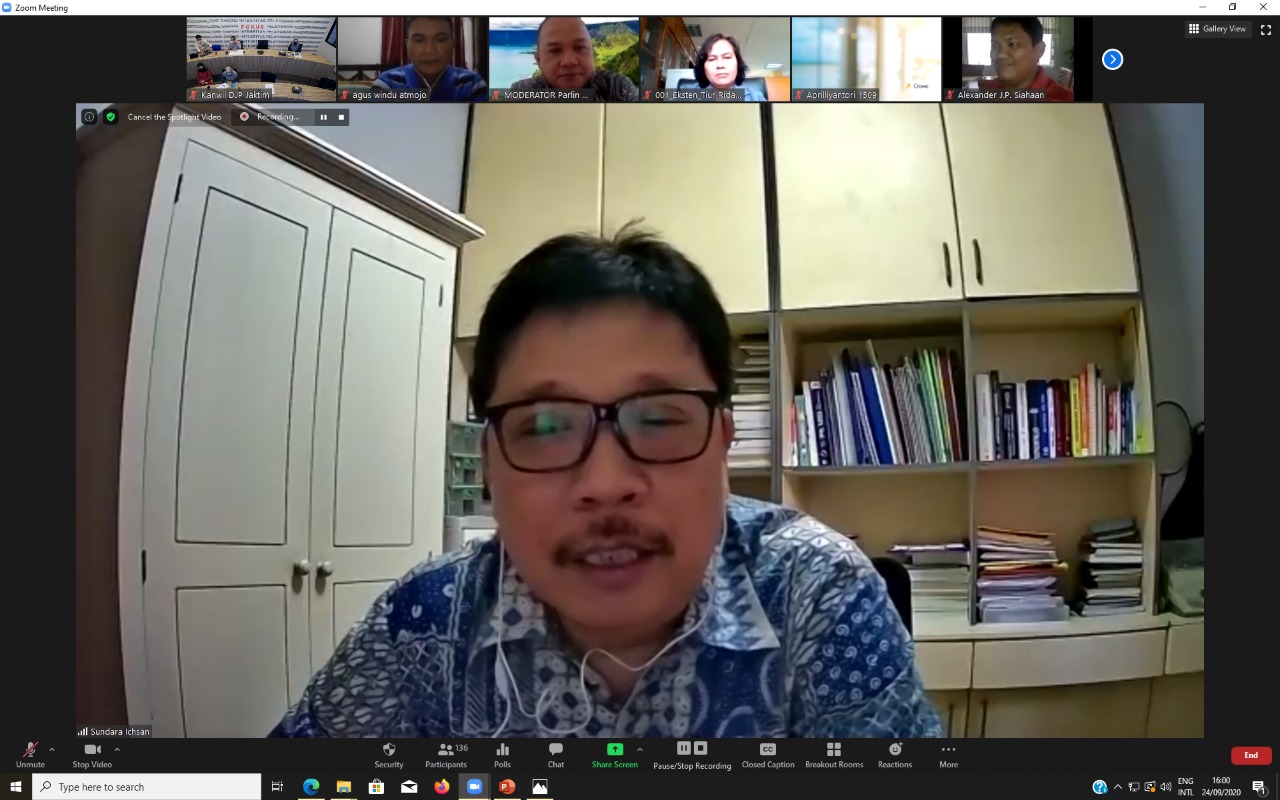Open the Chat panel

(x=555, y=750)
